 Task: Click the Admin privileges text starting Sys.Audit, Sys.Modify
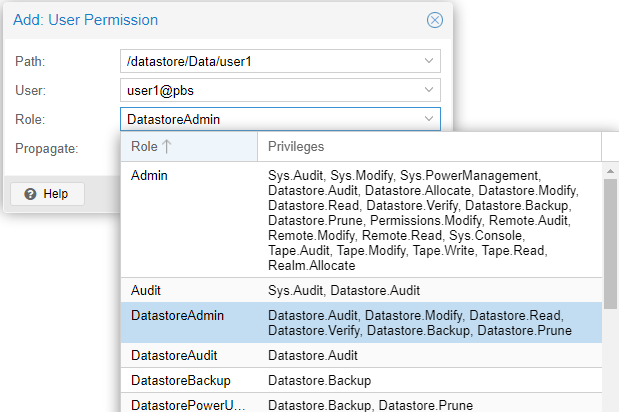pos(423,220)
